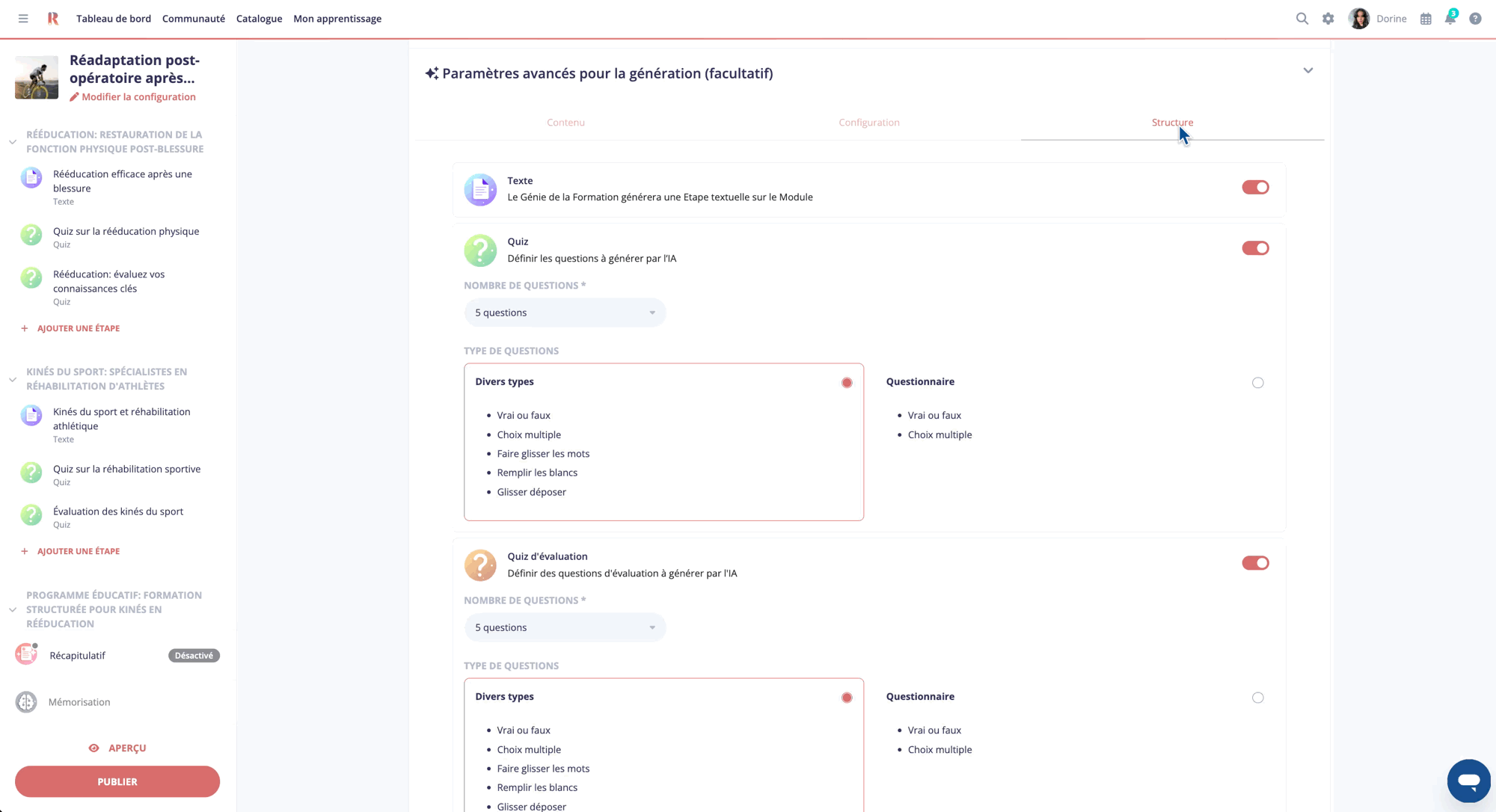Click the Publier button
The height and width of the screenshot is (812, 1496).
pos(117,781)
